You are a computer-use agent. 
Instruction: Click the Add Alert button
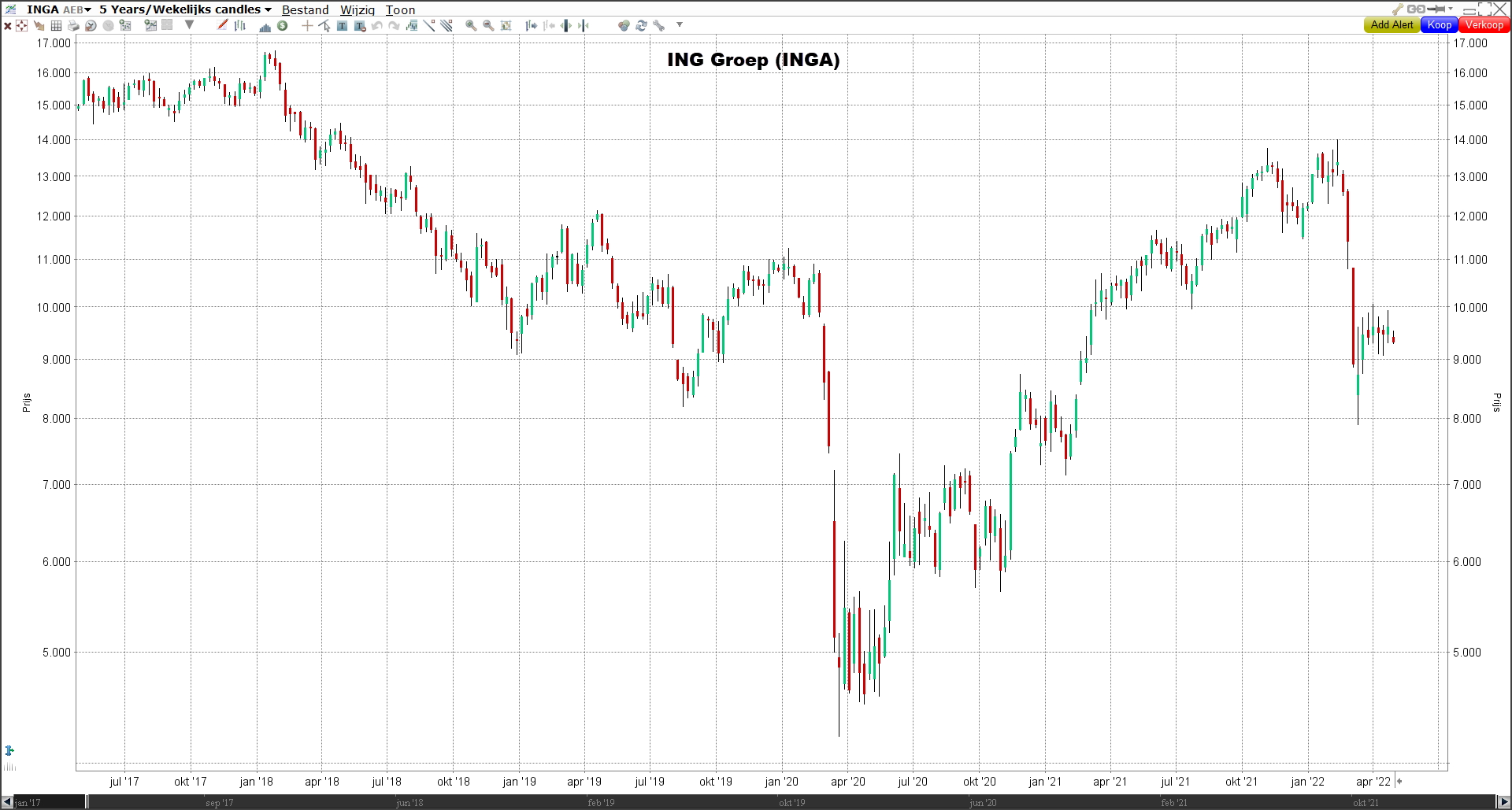(1392, 24)
